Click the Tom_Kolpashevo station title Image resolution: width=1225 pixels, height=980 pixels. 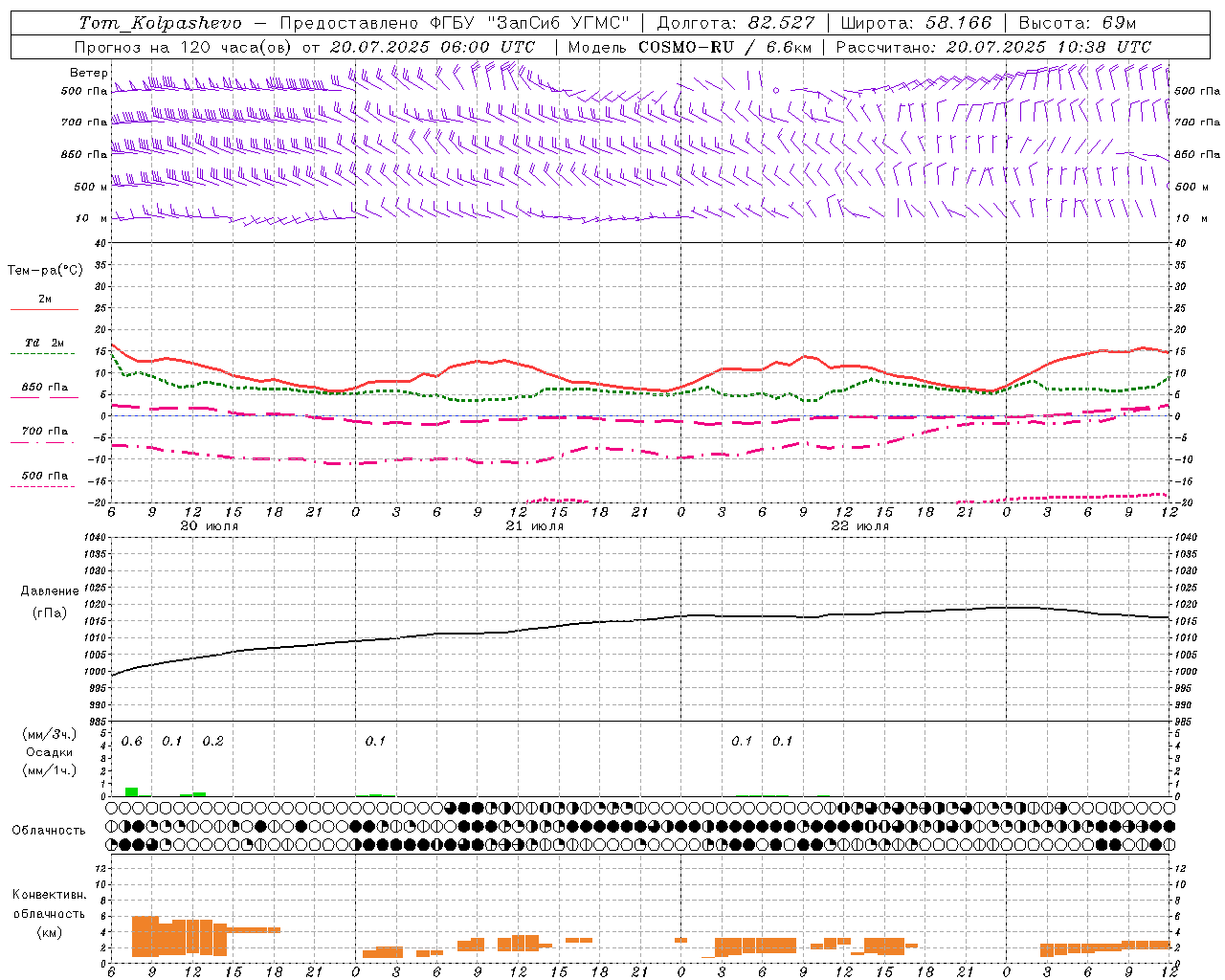160,23
